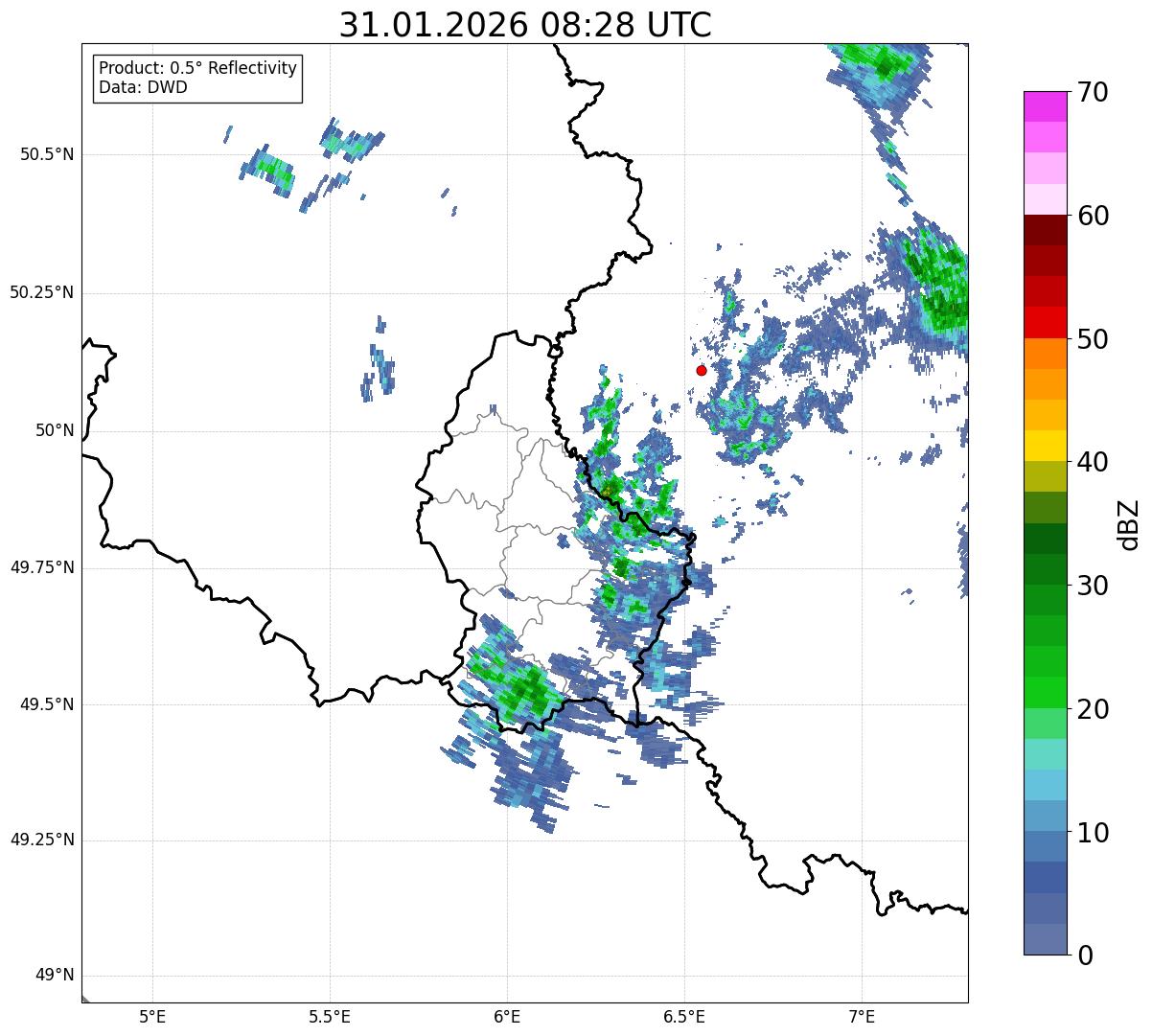Click the "Product: 0.5° Reflectivity" legend line
The image size is (1152, 1036).
click(x=197, y=68)
